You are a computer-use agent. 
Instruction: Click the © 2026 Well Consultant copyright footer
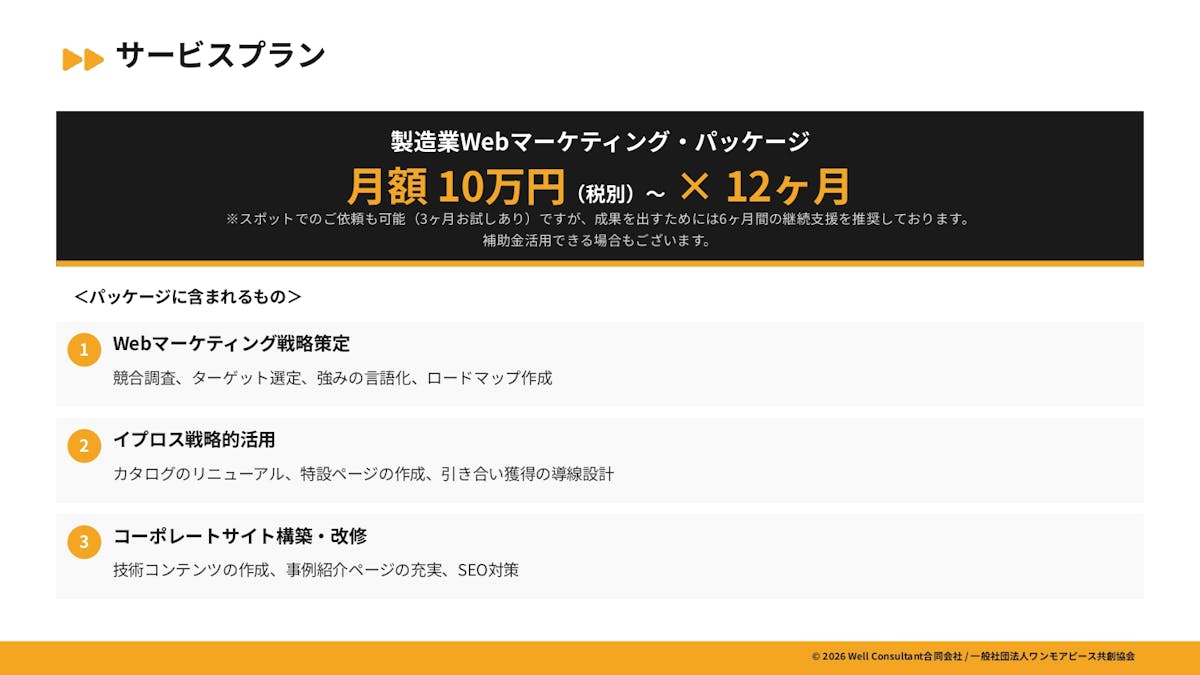(x=972, y=656)
